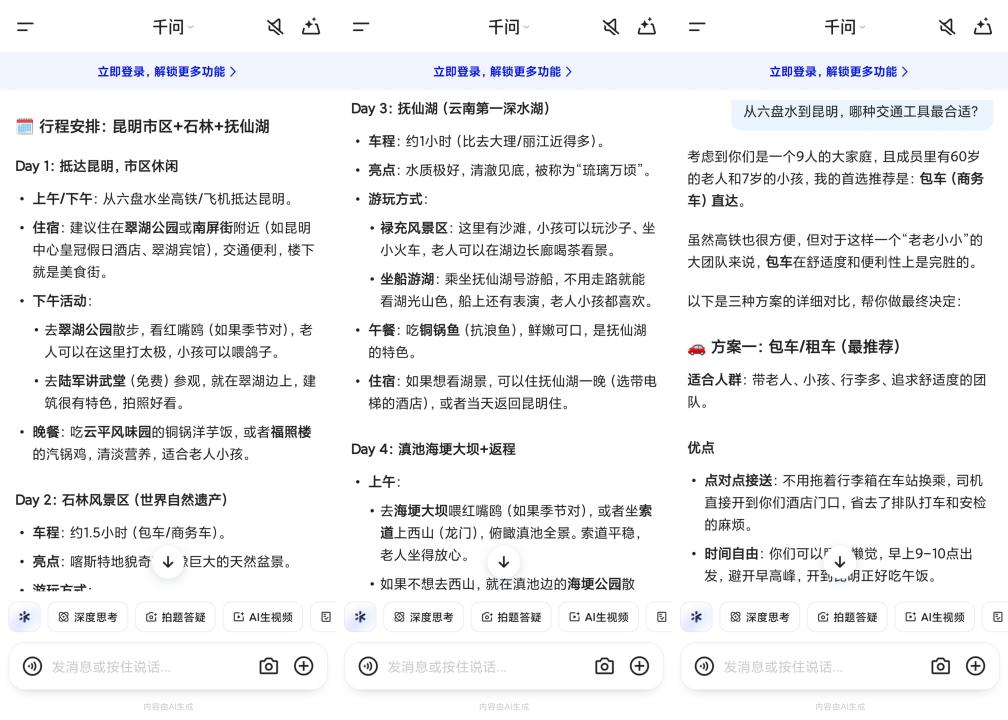1008x720 pixels.
Task: Toggle speaker mute icon on the 包车 transport screen
Action: [947, 27]
